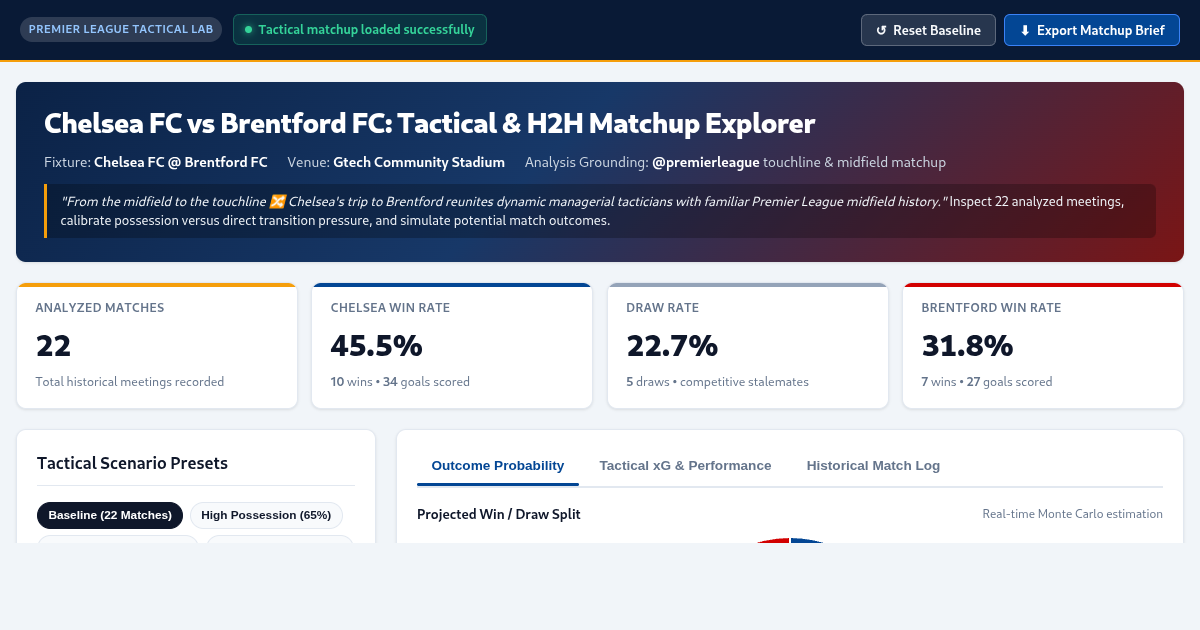Click the Gtech Community Stadium venue text
The width and height of the screenshot is (1200, 630).
pyautogui.click(x=419, y=162)
